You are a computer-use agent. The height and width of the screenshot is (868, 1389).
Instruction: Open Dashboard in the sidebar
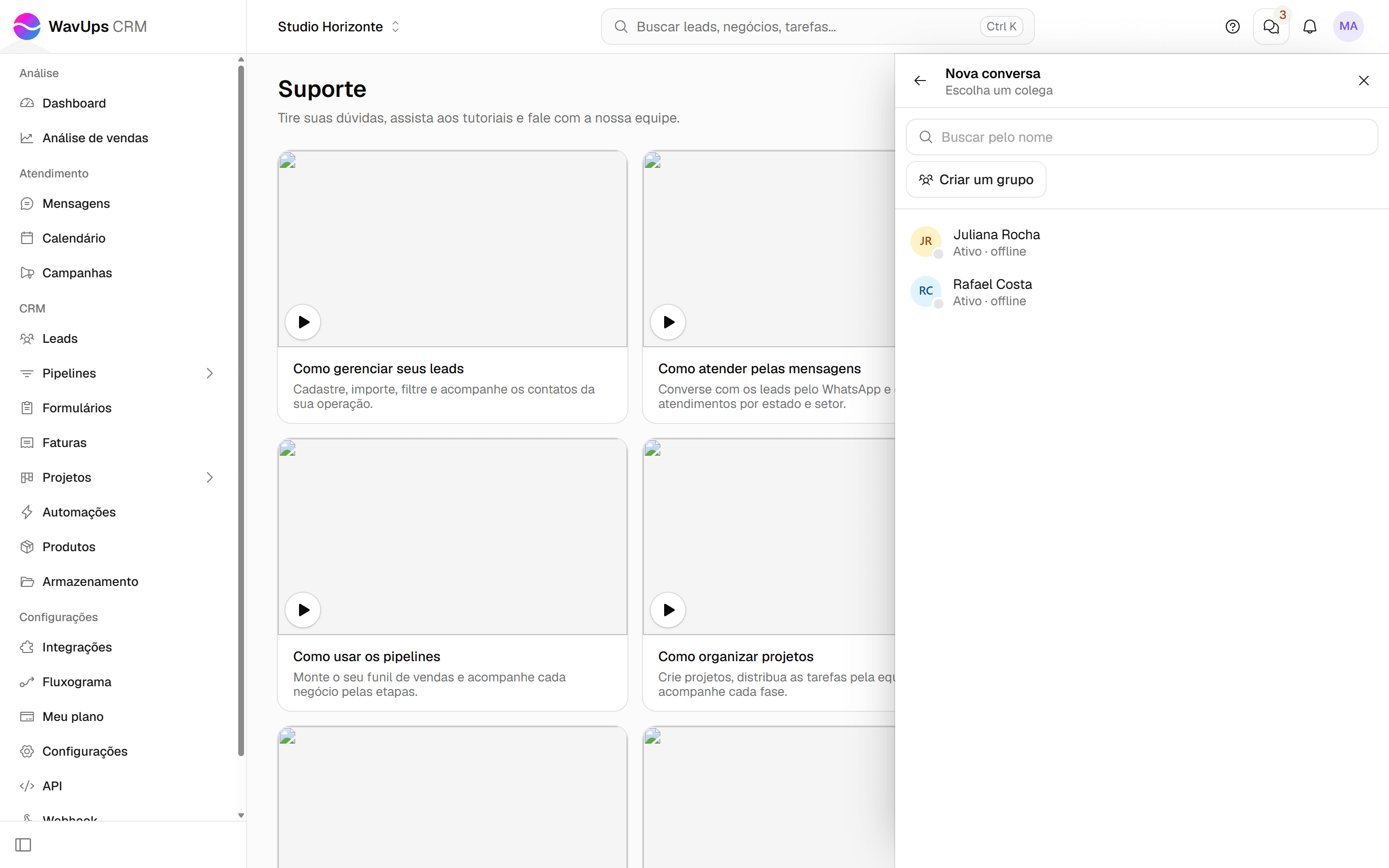[x=118, y=103]
